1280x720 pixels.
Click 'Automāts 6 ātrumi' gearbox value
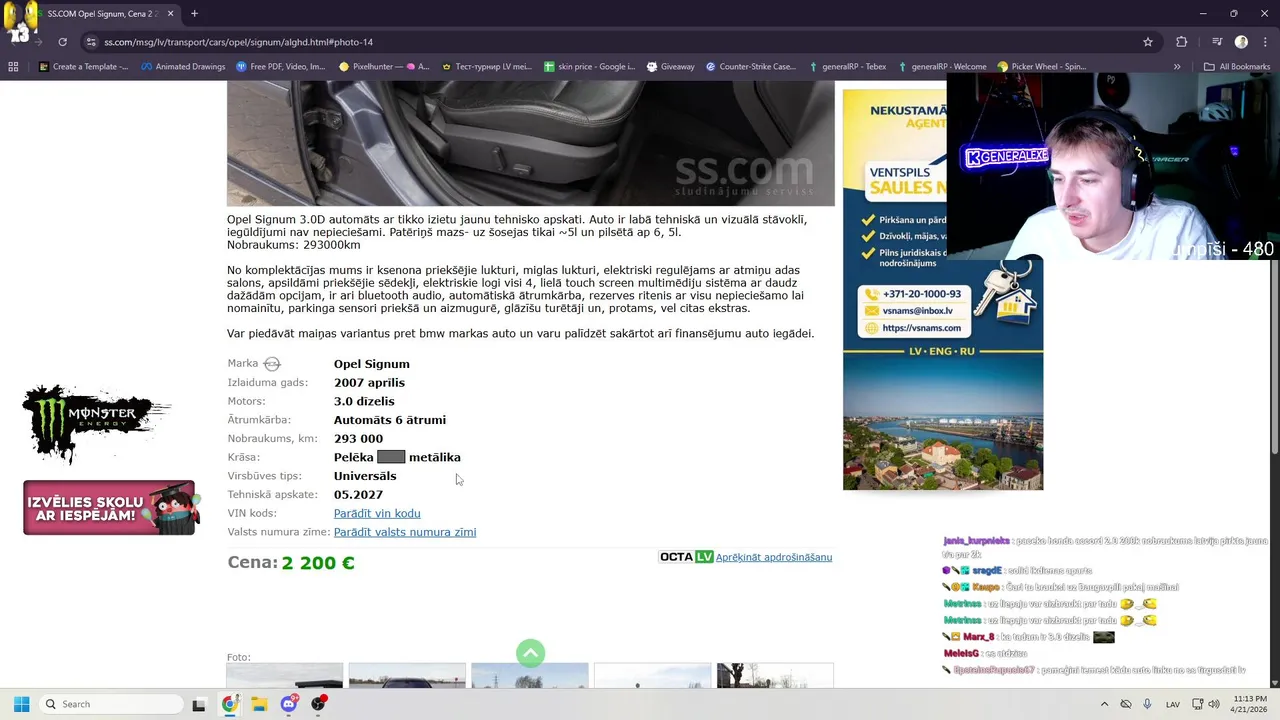coord(390,420)
